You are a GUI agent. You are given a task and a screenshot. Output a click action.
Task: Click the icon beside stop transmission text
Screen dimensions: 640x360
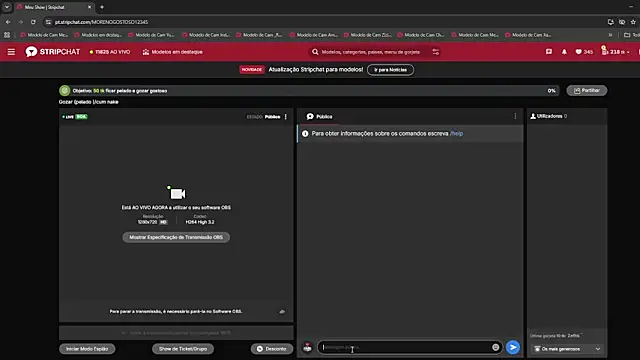[282, 311]
